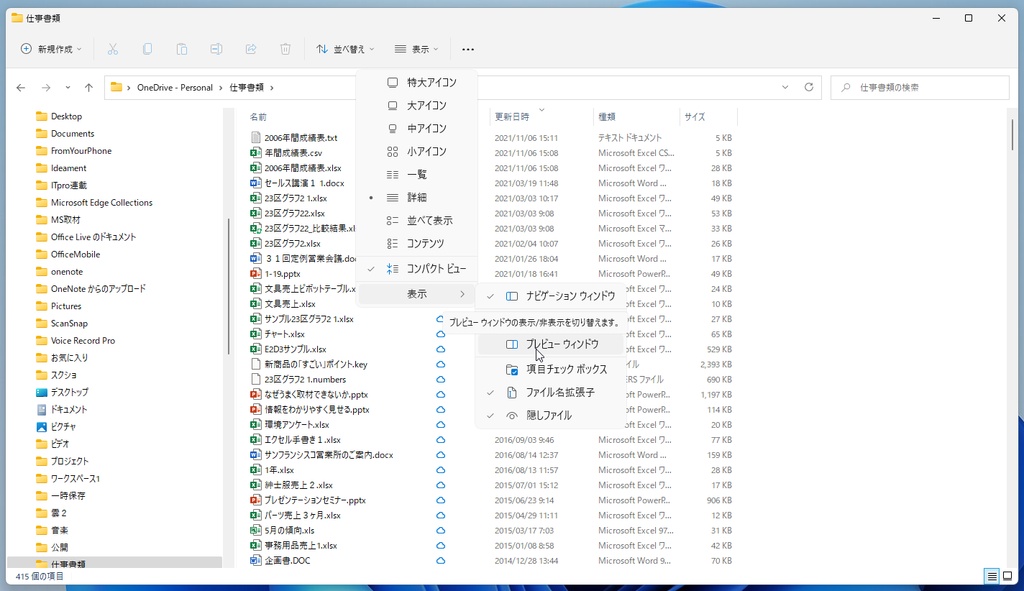
Task: Click the cloud status icon beside 企画書.DOC
Action: click(x=441, y=561)
